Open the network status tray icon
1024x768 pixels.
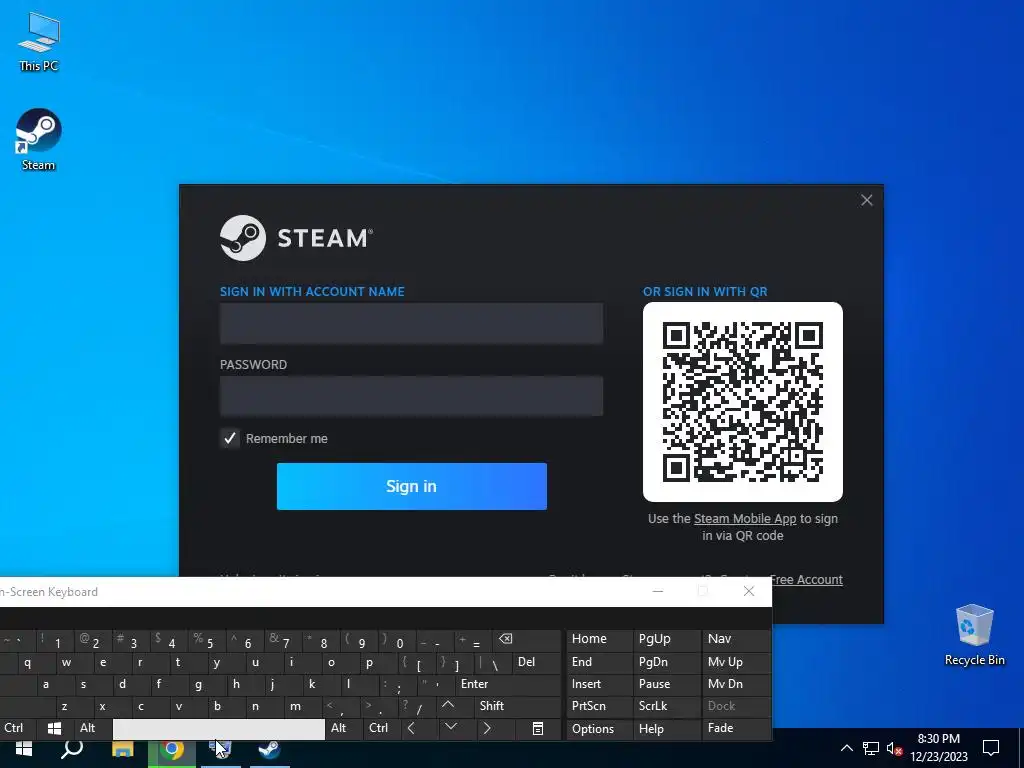coord(871,748)
